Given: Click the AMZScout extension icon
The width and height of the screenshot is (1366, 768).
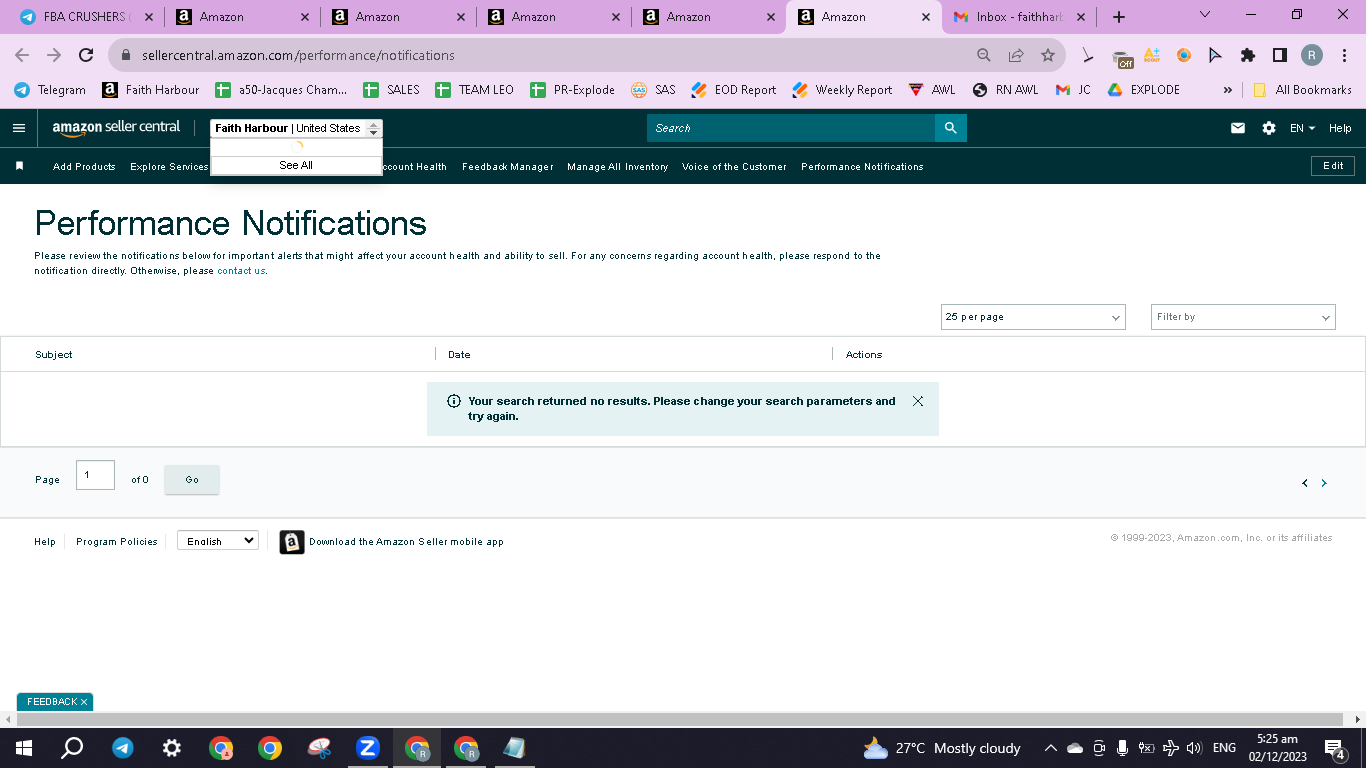Looking at the screenshot, I should 1152,56.
